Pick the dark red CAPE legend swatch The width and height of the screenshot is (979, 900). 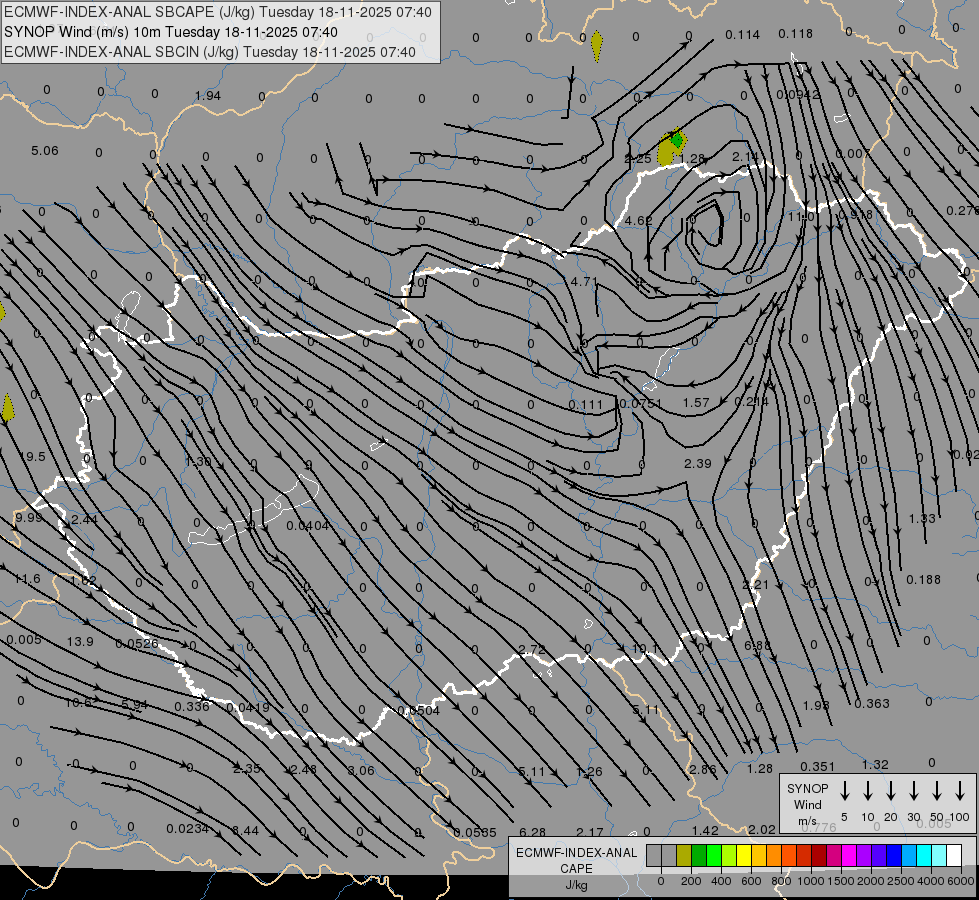point(819,856)
